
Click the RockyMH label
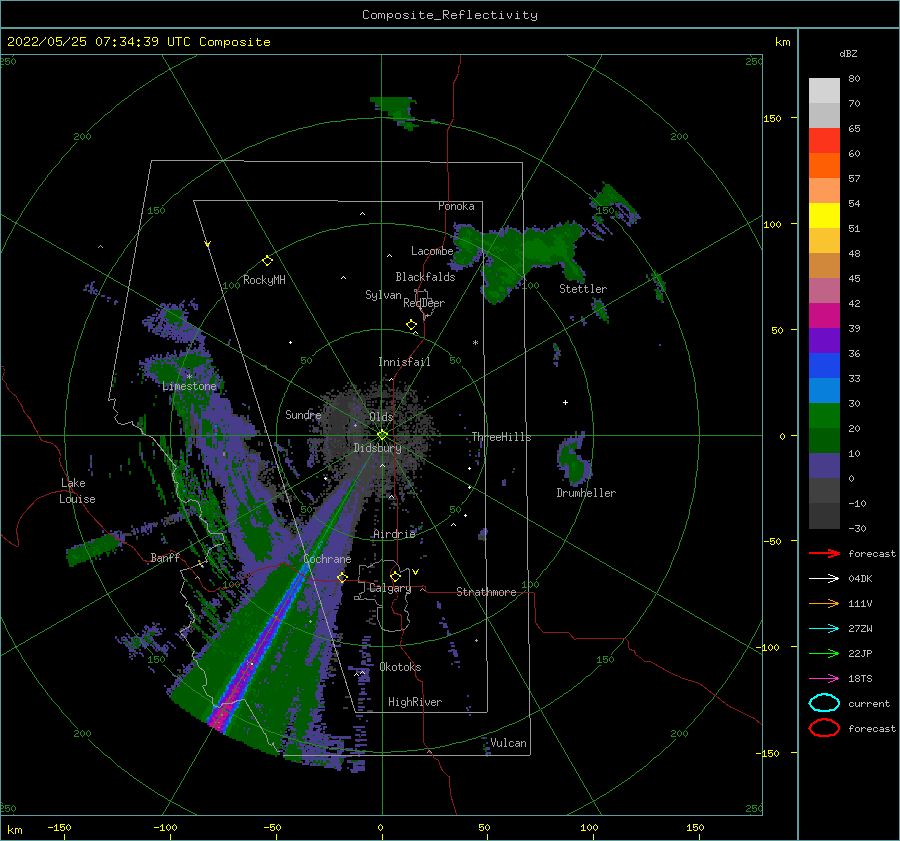tap(264, 280)
